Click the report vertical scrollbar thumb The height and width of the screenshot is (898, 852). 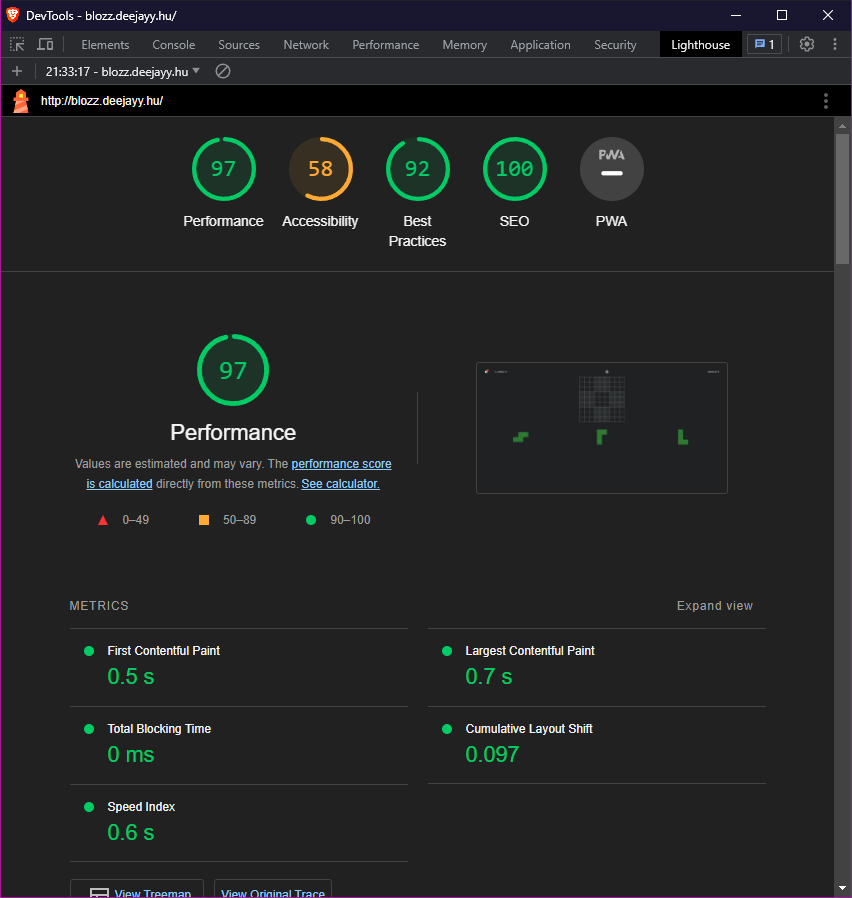point(842,199)
